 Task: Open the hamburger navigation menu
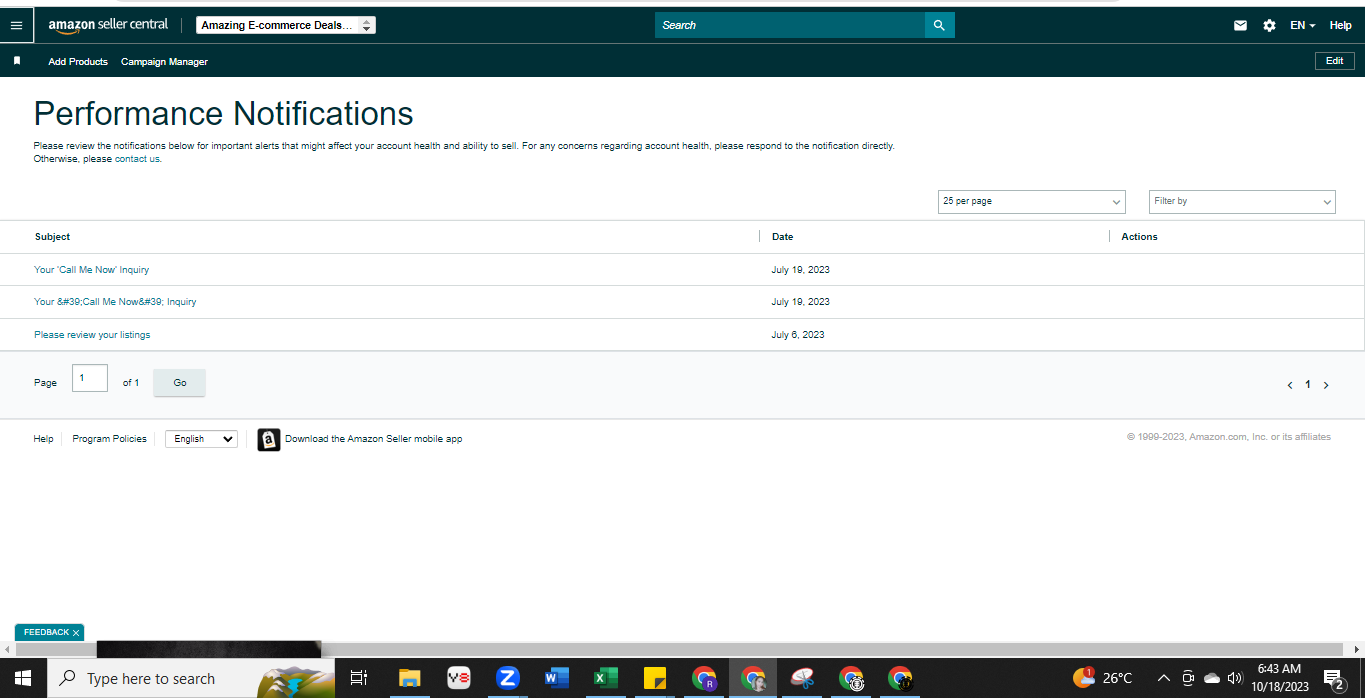coord(16,25)
